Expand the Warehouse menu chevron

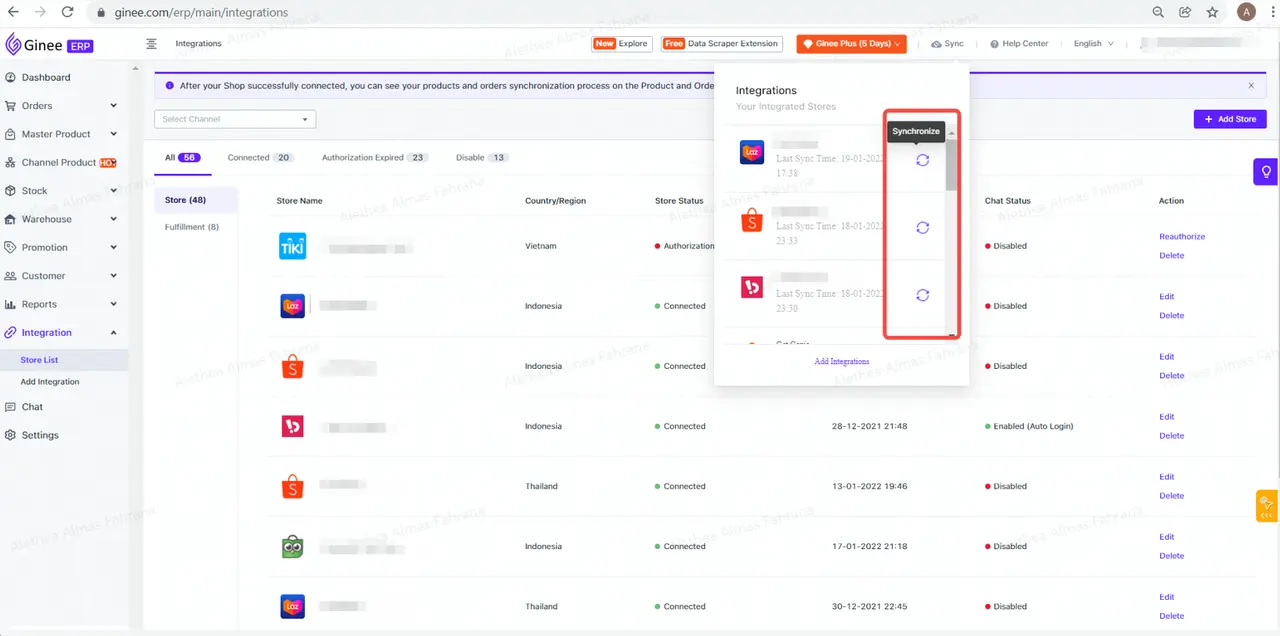tap(114, 219)
